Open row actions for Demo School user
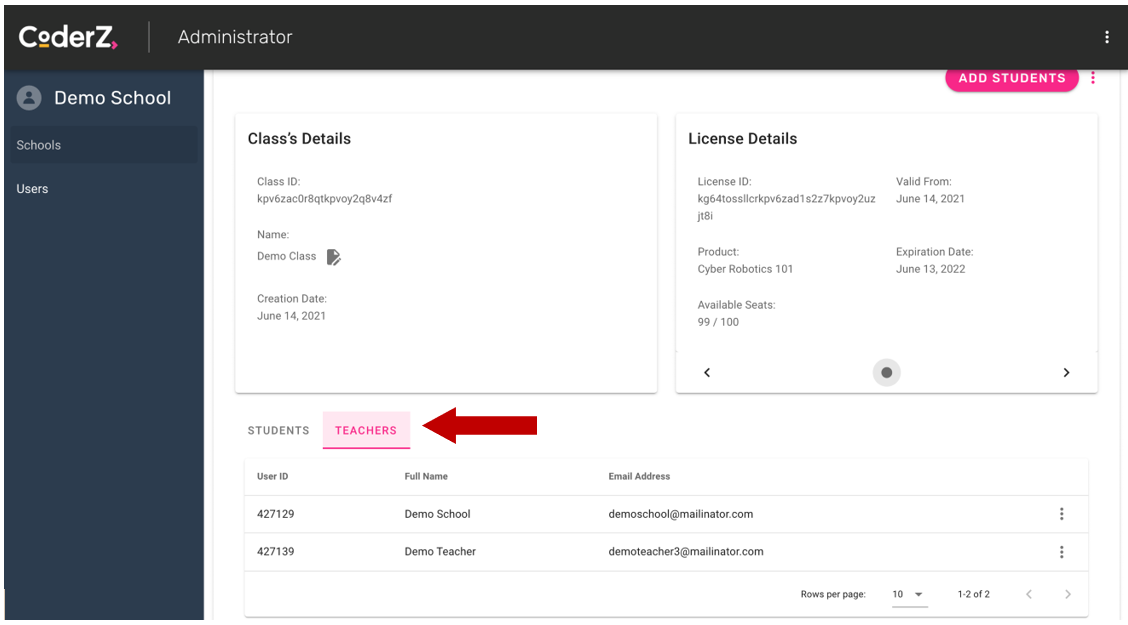1128x625 pixels. [x=1061, y=514]
